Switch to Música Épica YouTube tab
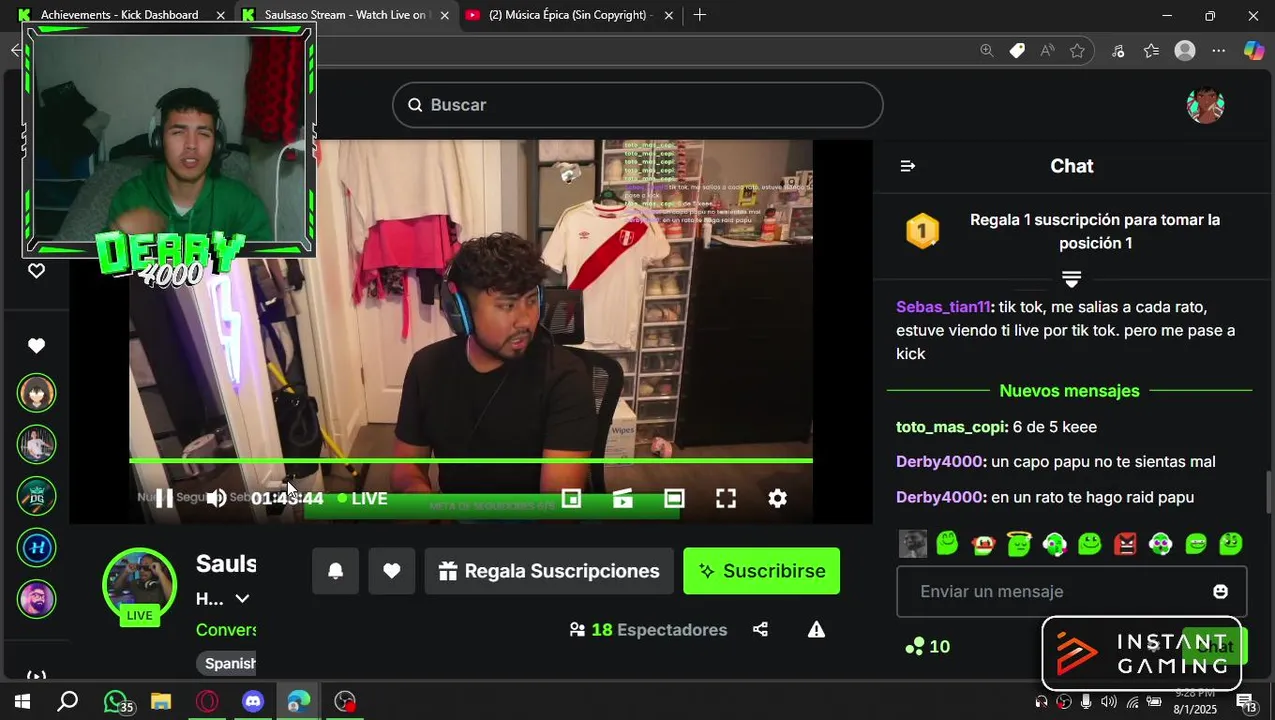The width and height of the screenshot is (1275, 720). click(x=570, y=15)
